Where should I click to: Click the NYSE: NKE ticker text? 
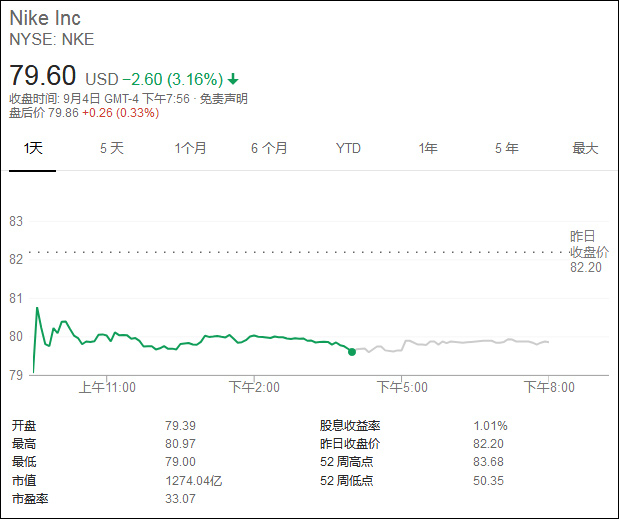(52, 40)
